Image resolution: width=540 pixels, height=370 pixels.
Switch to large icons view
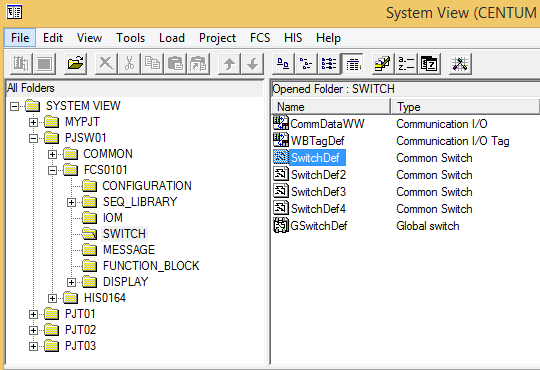283,64
